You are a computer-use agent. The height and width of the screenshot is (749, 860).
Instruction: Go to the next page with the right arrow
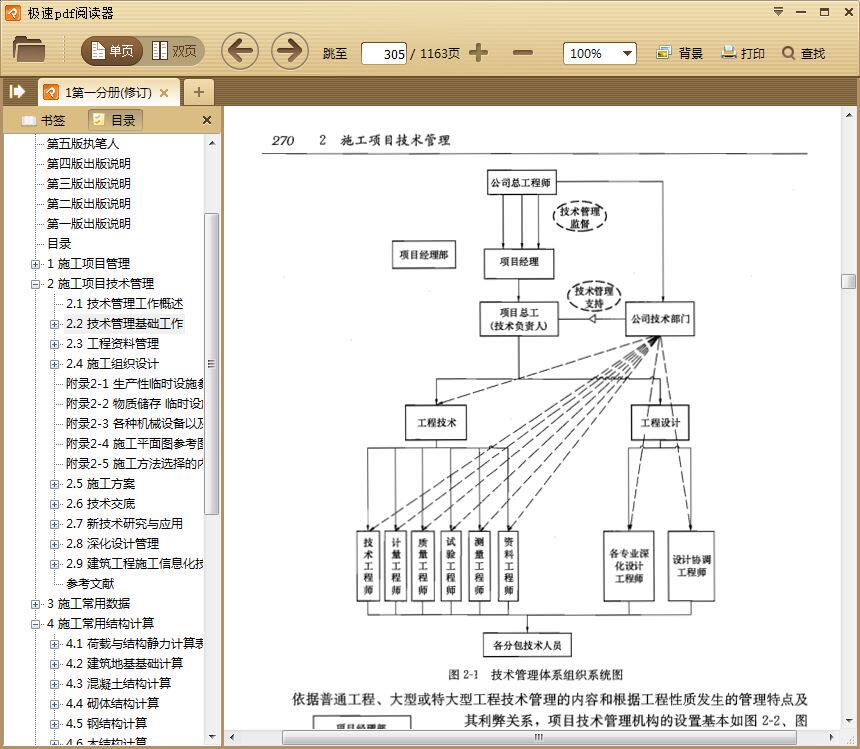click(290, 52)
